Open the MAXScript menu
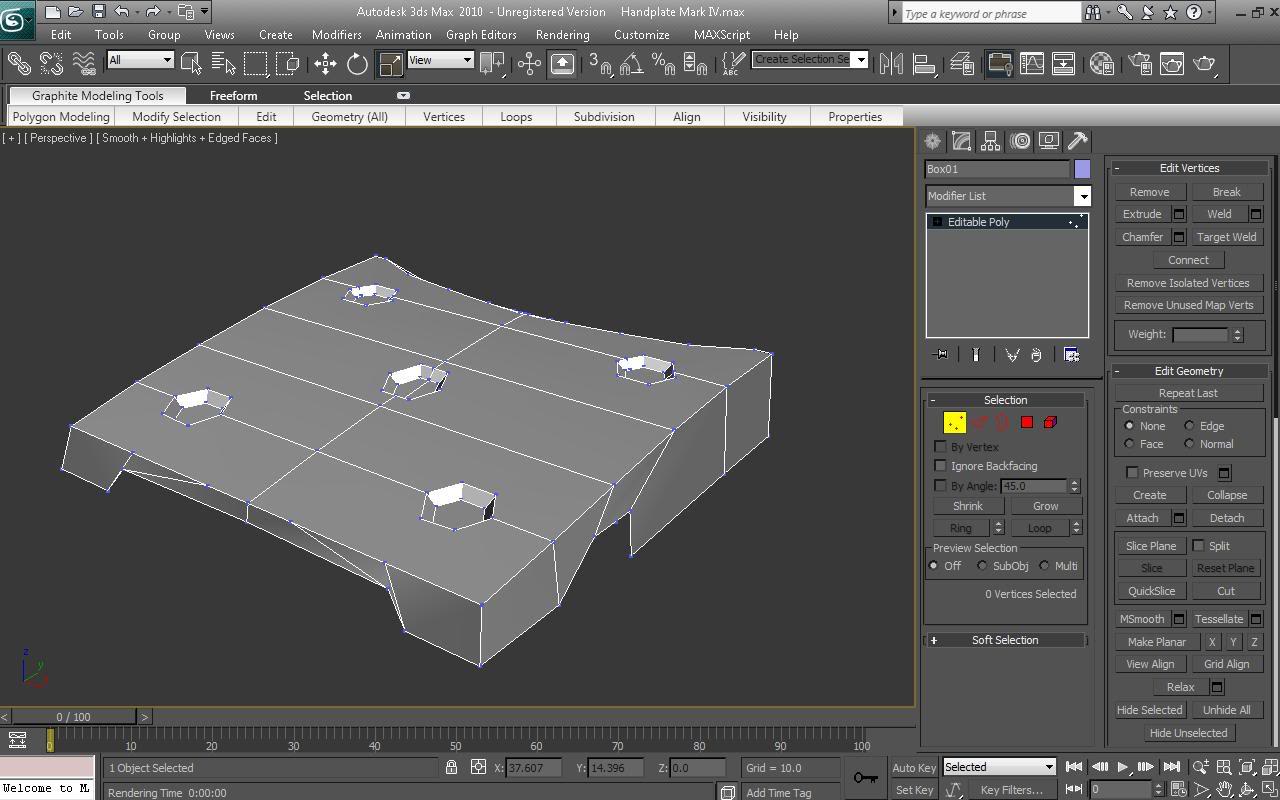Image resolution: width=1280 pixels, height=800 pixels. [x=722, y=34]
